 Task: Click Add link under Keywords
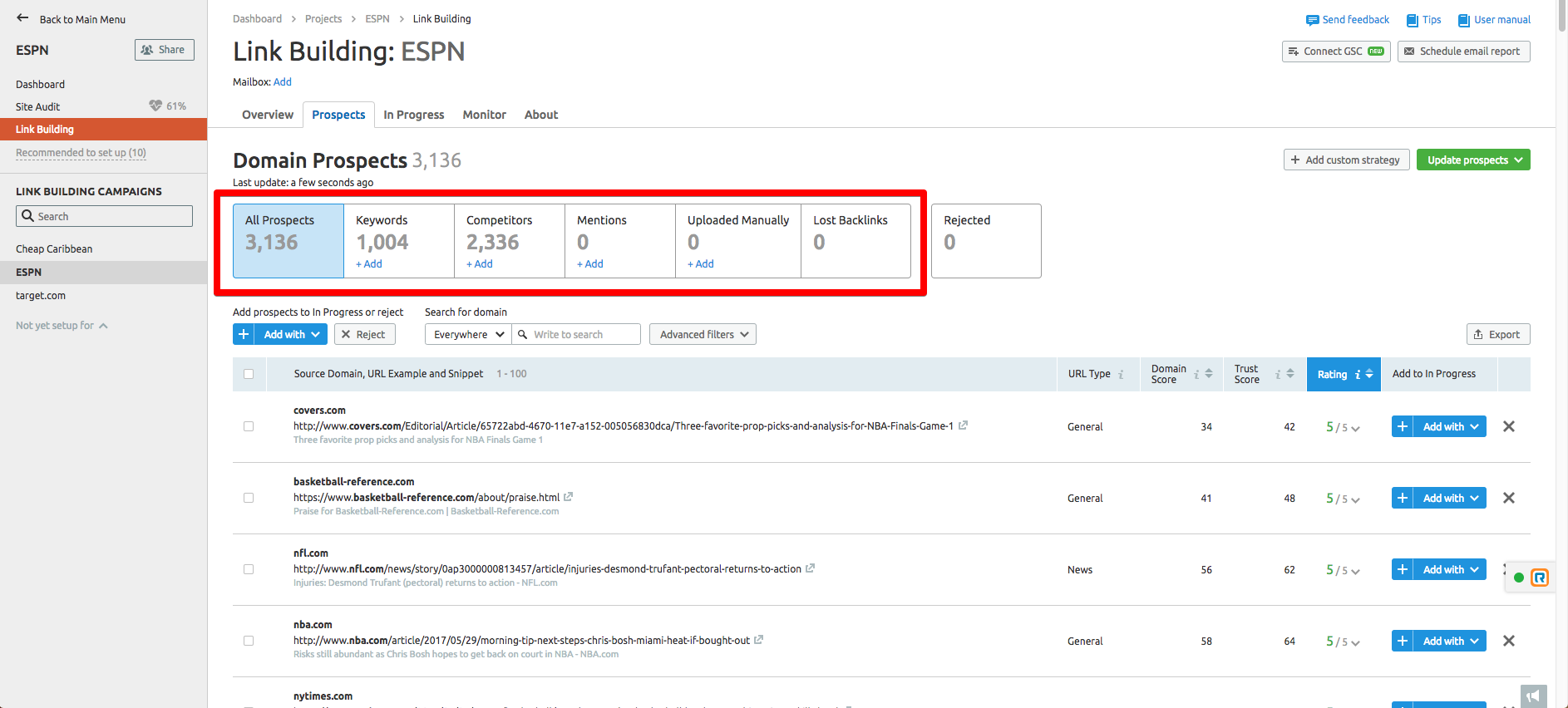369,263
